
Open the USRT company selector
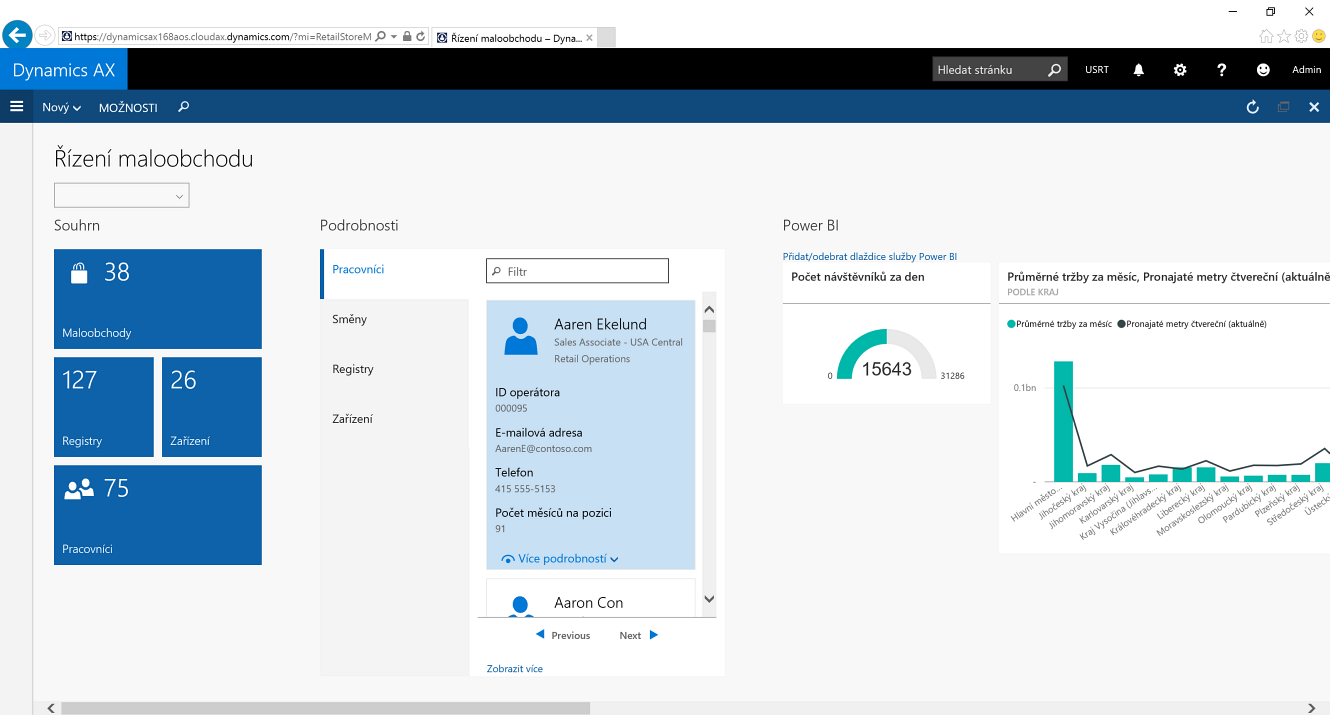pyautogui.click(x=1097, y=70)
